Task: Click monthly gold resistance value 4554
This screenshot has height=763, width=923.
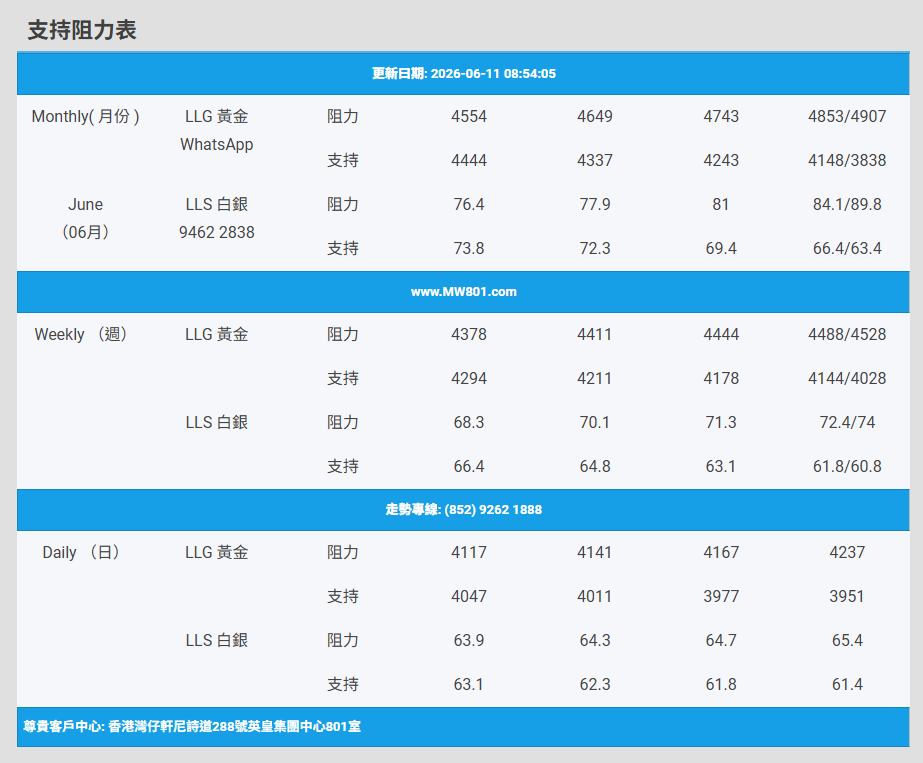Action: (469, 117)
